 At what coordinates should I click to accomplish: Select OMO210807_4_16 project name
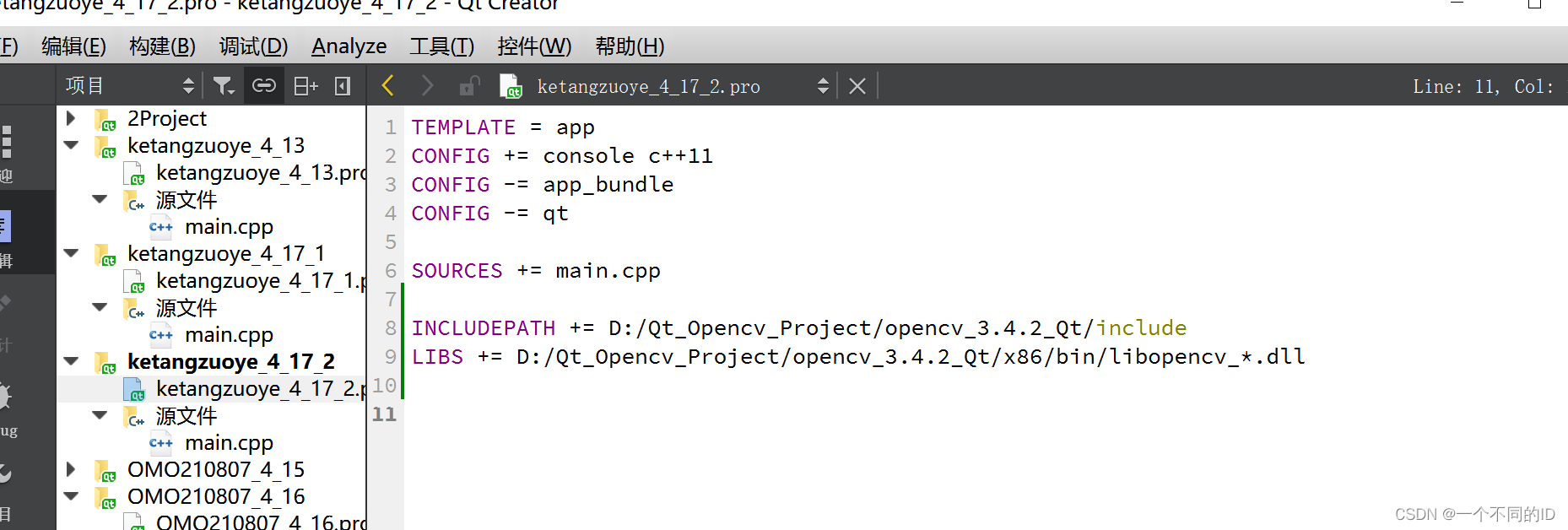point(216,496)
